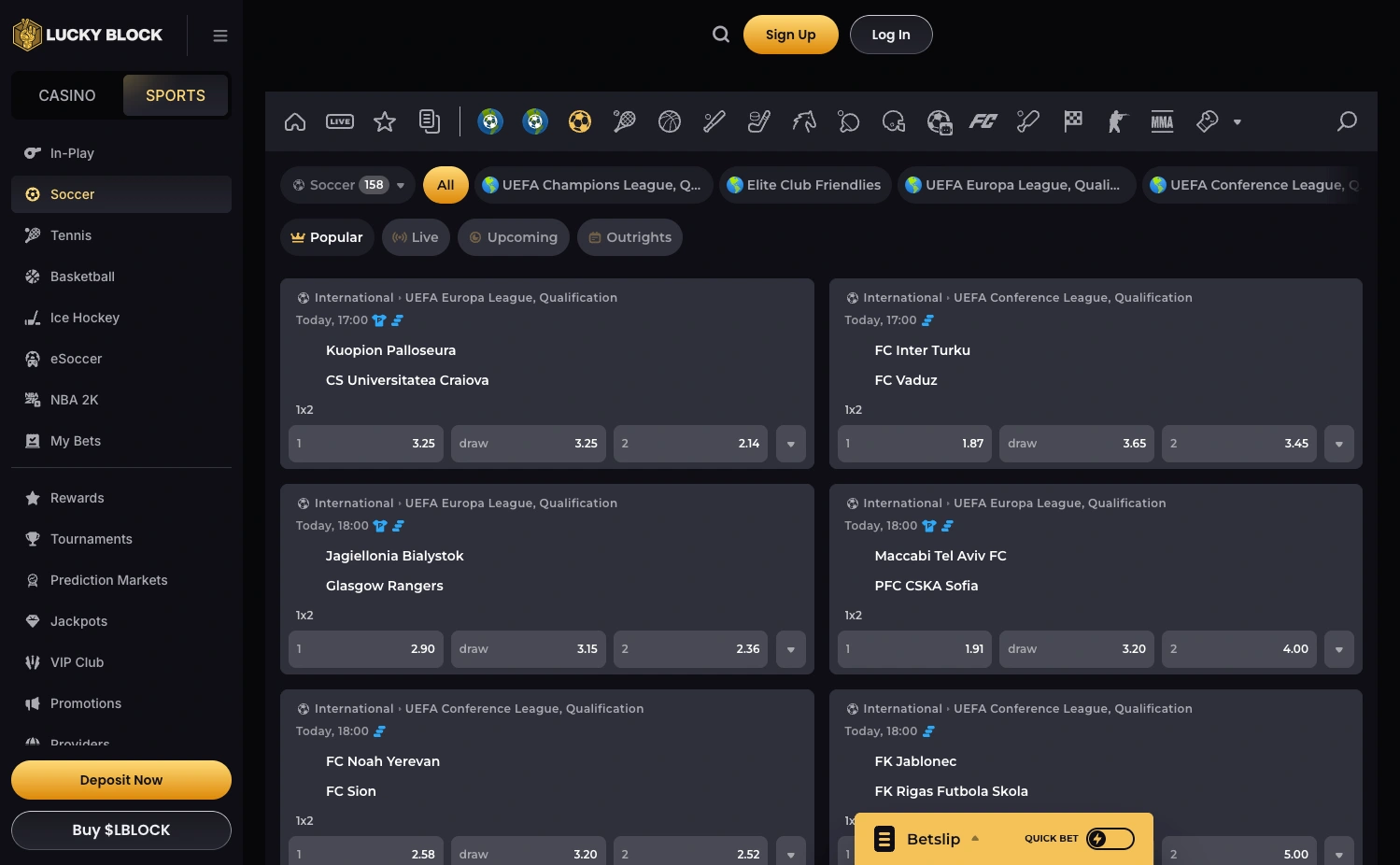Select the cricket bat icon
Screen dimensions: 1400x865
[x=1028, y=121]
